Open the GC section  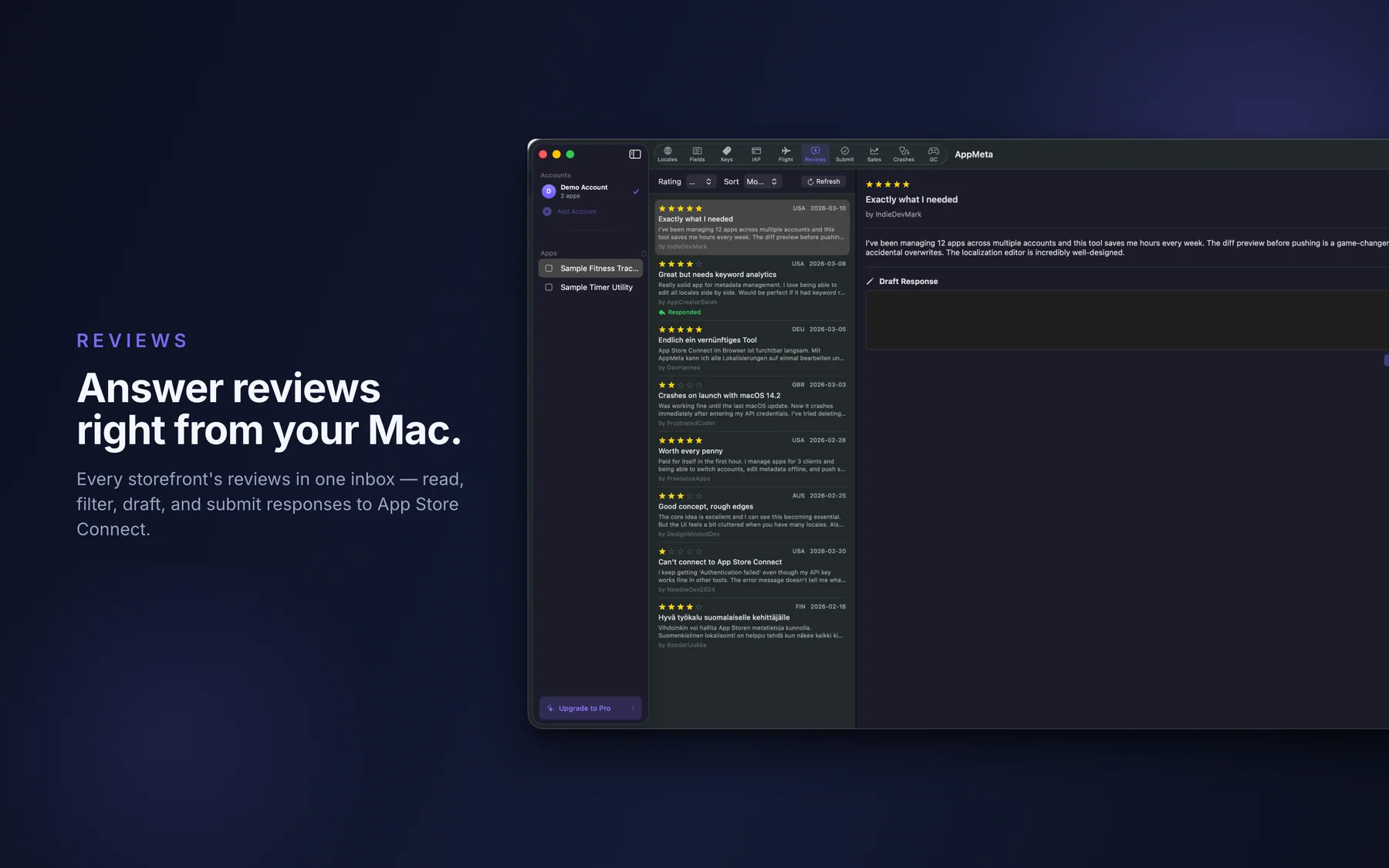(934, 154)
